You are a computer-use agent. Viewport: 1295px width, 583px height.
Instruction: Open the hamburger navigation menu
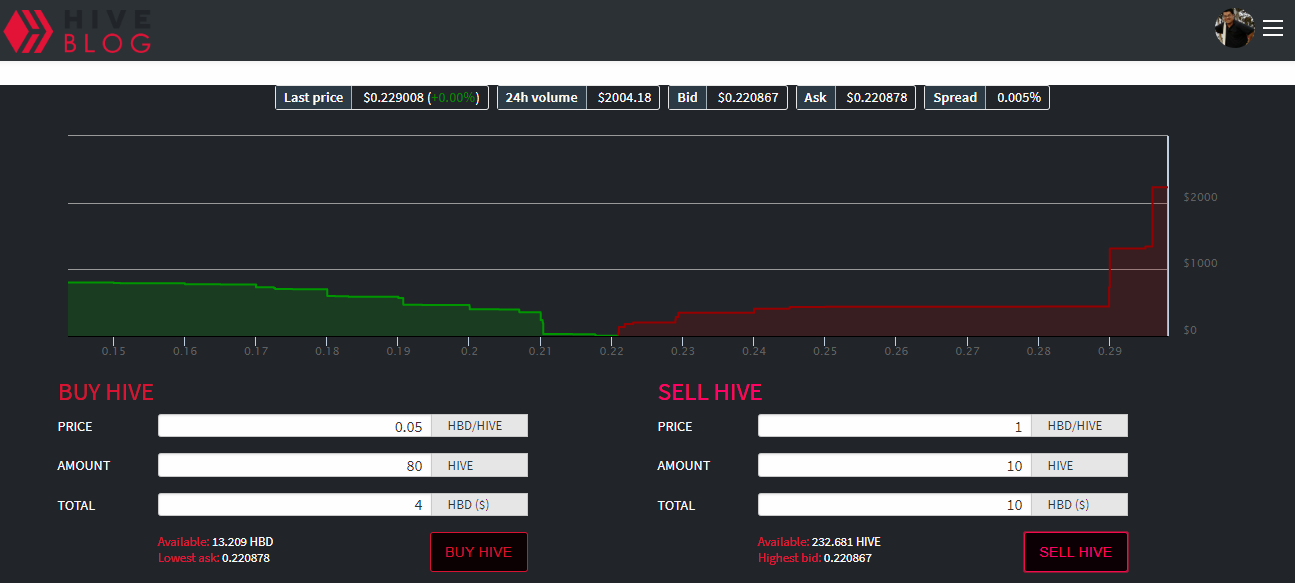[1273, 29]
